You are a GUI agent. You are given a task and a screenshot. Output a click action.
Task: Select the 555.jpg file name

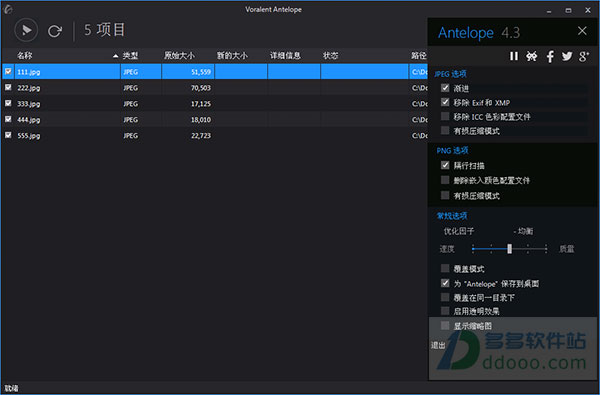29,135
